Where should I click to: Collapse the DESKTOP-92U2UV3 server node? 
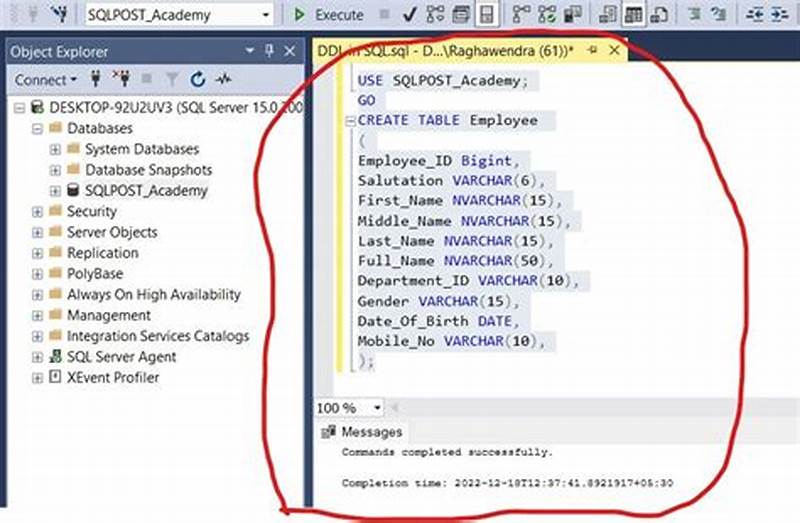pyautogui.click(x=20, y=108)
